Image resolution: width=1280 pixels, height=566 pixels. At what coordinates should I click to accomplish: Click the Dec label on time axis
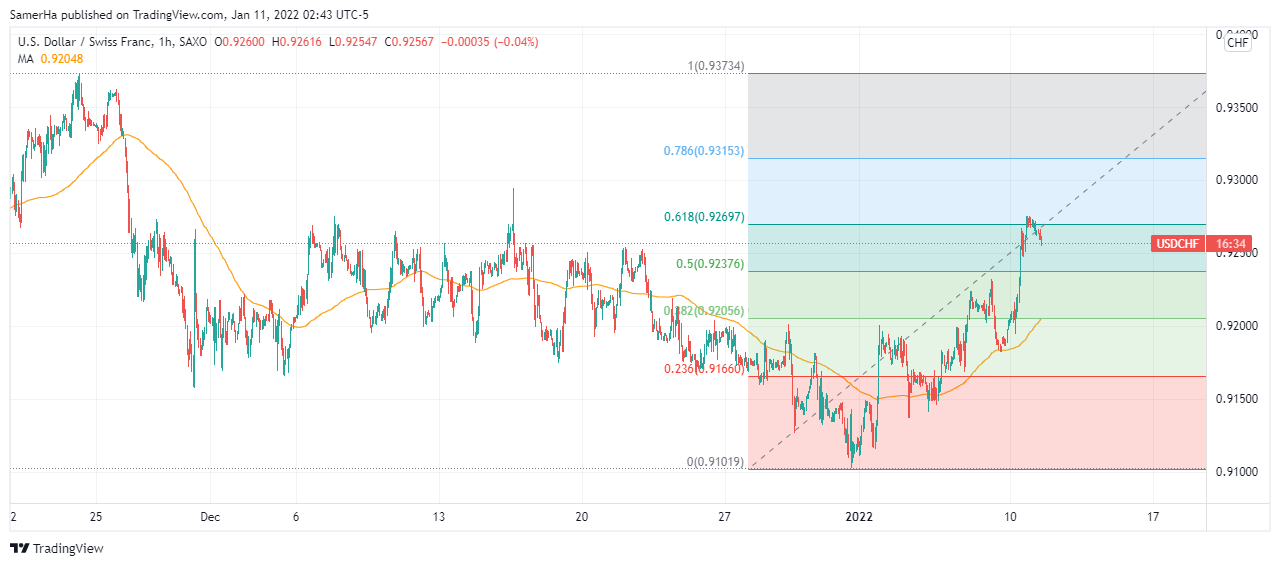point(210,517)
